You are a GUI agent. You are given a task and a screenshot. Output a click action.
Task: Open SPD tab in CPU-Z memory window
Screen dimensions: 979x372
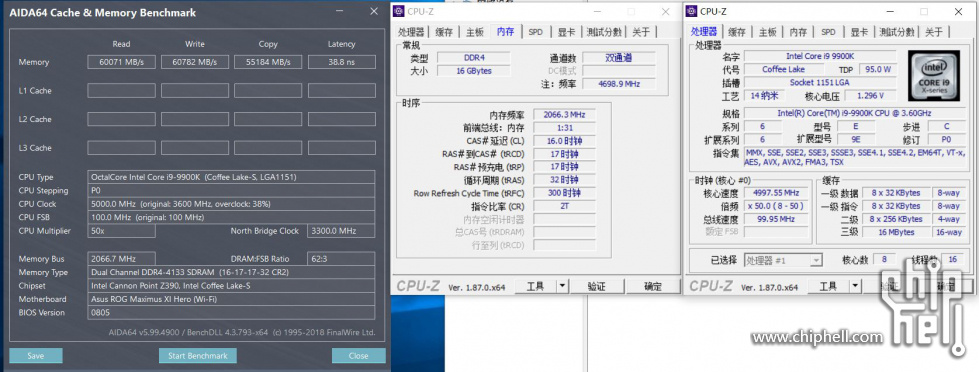coord(536,32)
